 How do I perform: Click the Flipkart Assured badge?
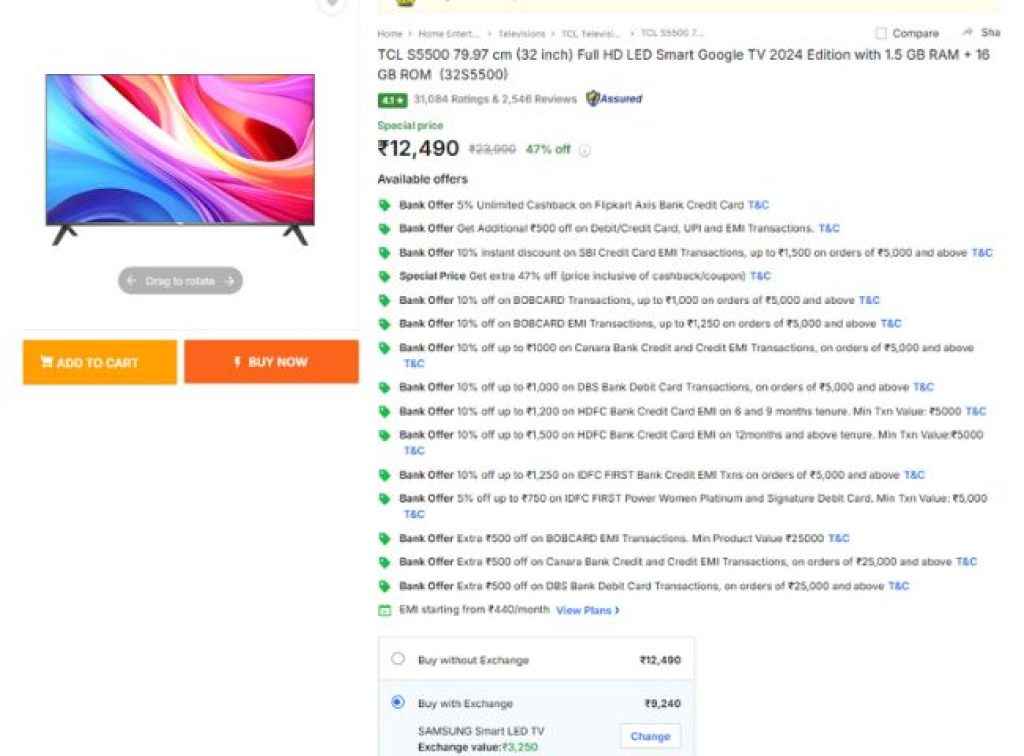(x=614, y=99)
